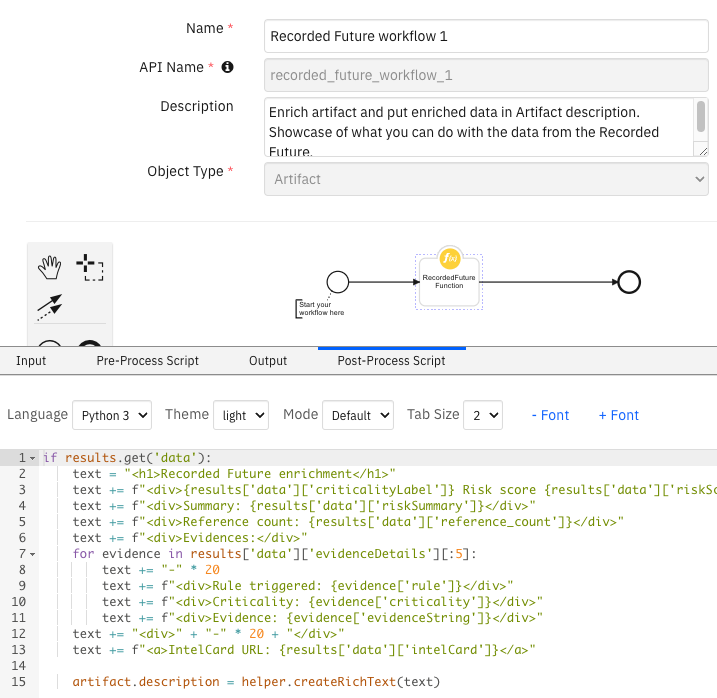Switch to the Input tab
717x698 pixels.
tap(31, 360)
